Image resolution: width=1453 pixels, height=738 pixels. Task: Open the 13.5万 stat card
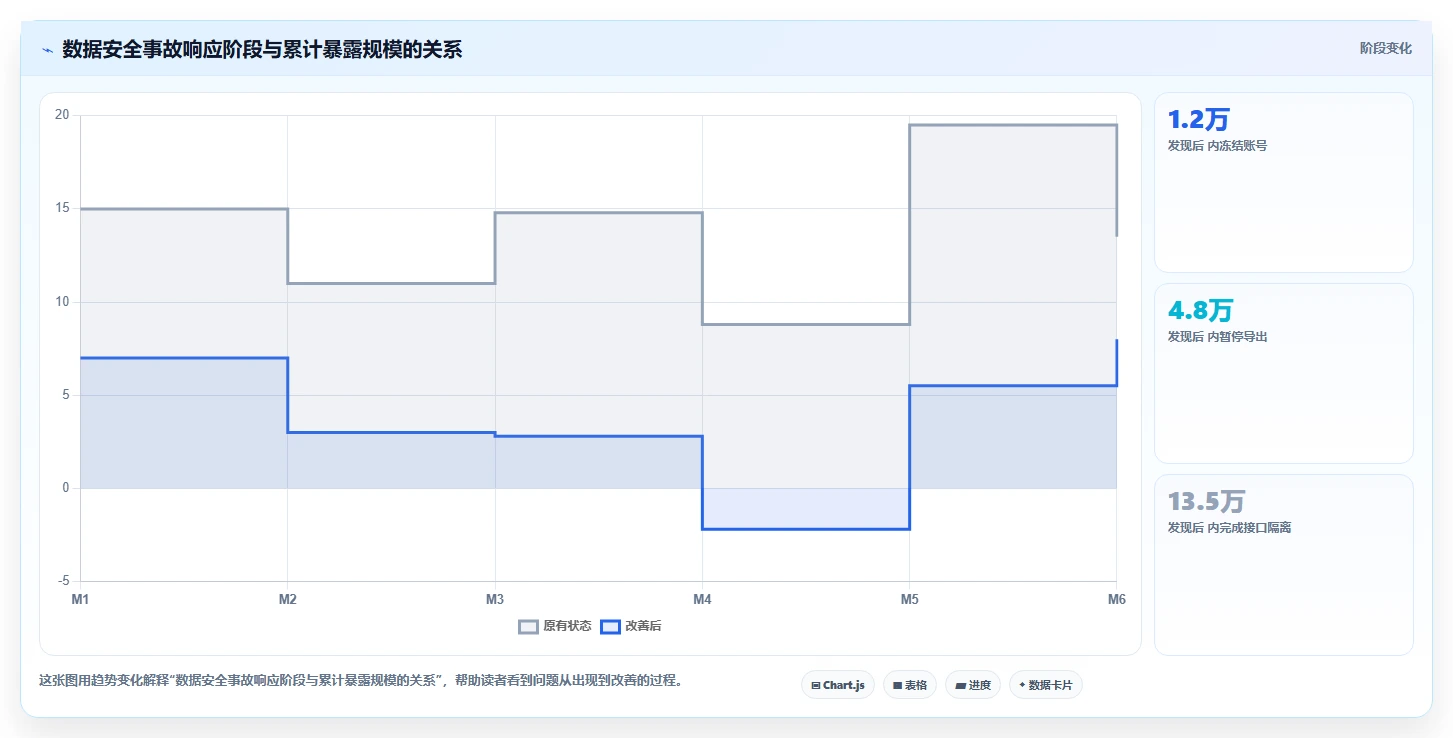(x=1284, y=565)
